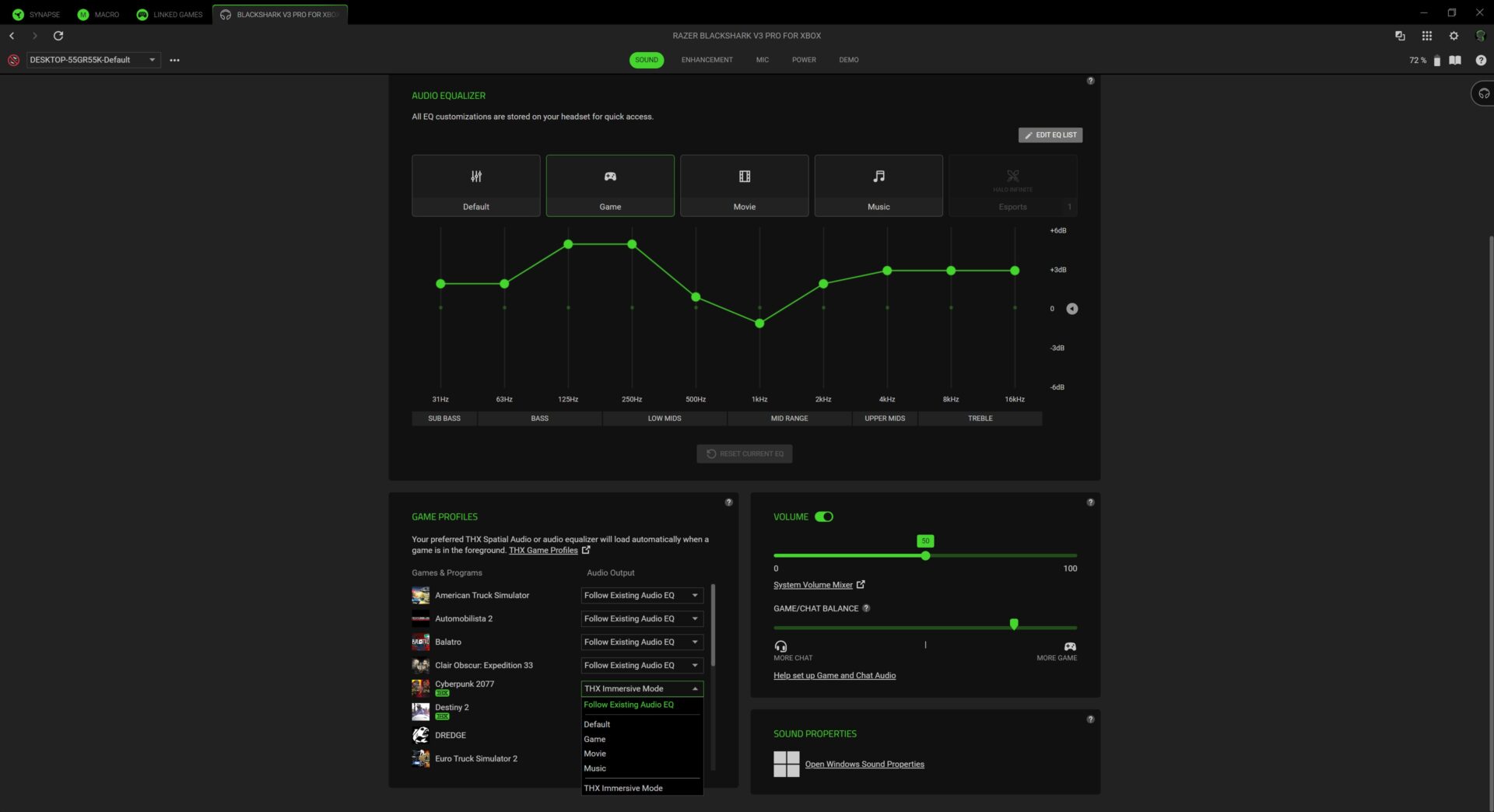Click the Edit EQ List button
Image resolution: width=1494 pixels, height=812 pixels.
(x=1050, y=135)
